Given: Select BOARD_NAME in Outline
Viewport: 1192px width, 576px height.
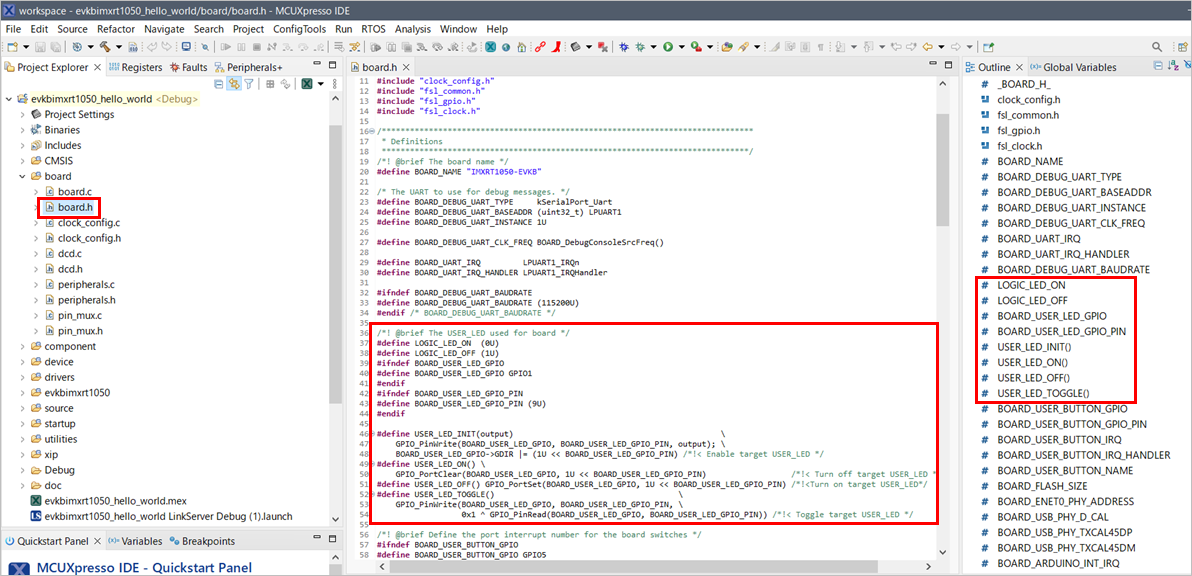Looking at the screenshot, I should point(1030,161).
